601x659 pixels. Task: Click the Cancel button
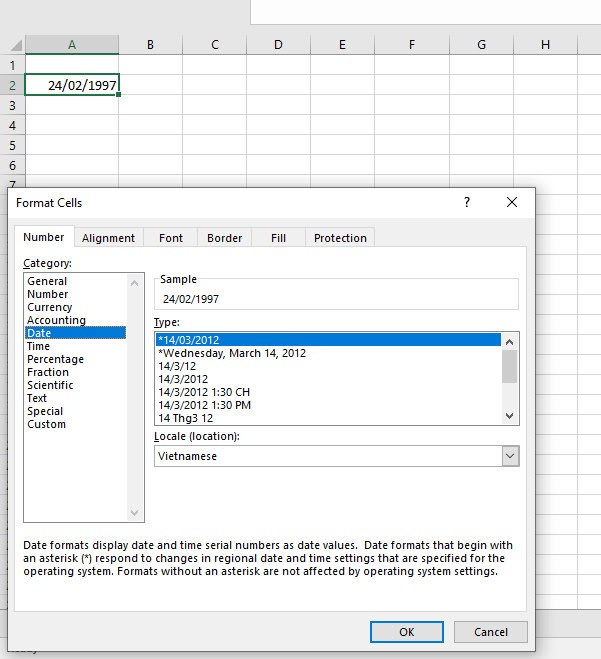tap(490, 632)
